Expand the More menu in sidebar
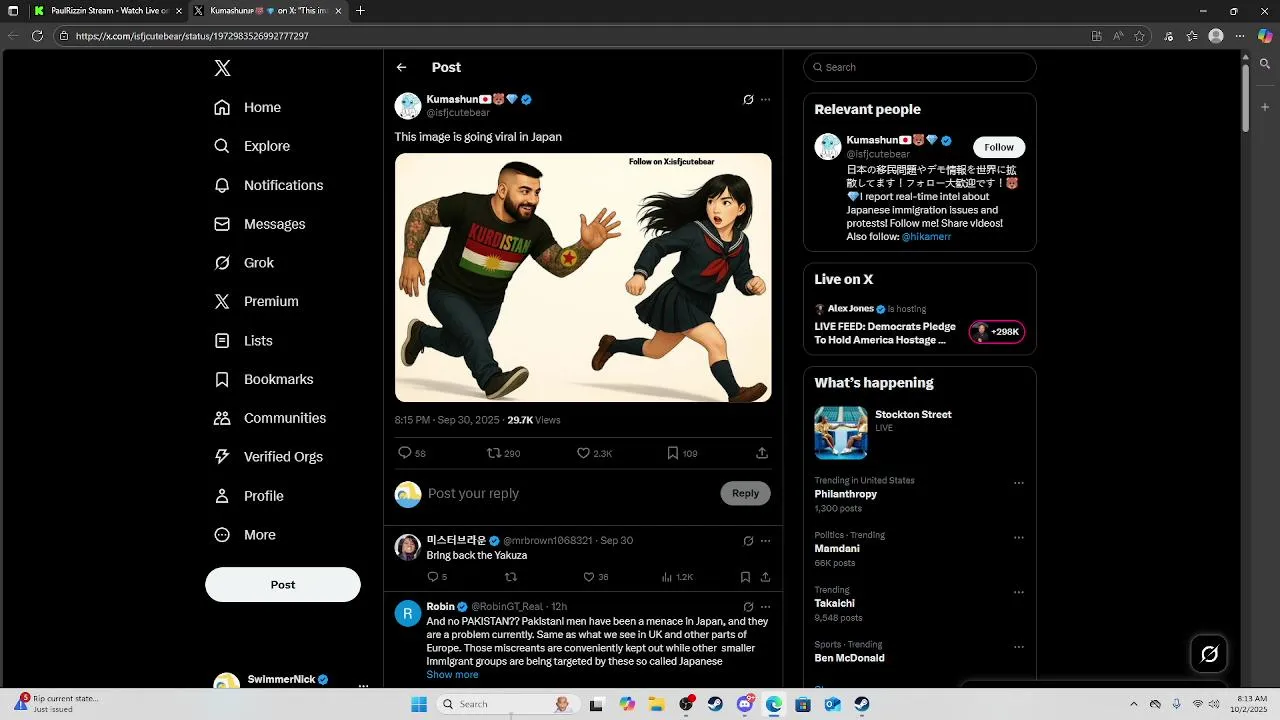The image size is (1280, 720). pyautogui.click(x=245, y=535)
